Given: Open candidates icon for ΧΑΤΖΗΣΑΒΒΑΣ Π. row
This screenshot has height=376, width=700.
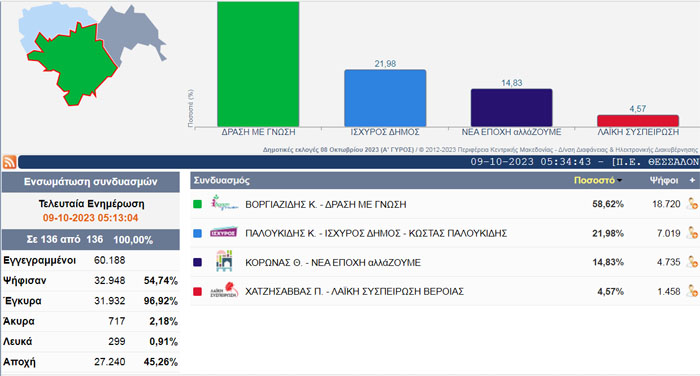Looking at the screenshot, I should pos(692,291).
